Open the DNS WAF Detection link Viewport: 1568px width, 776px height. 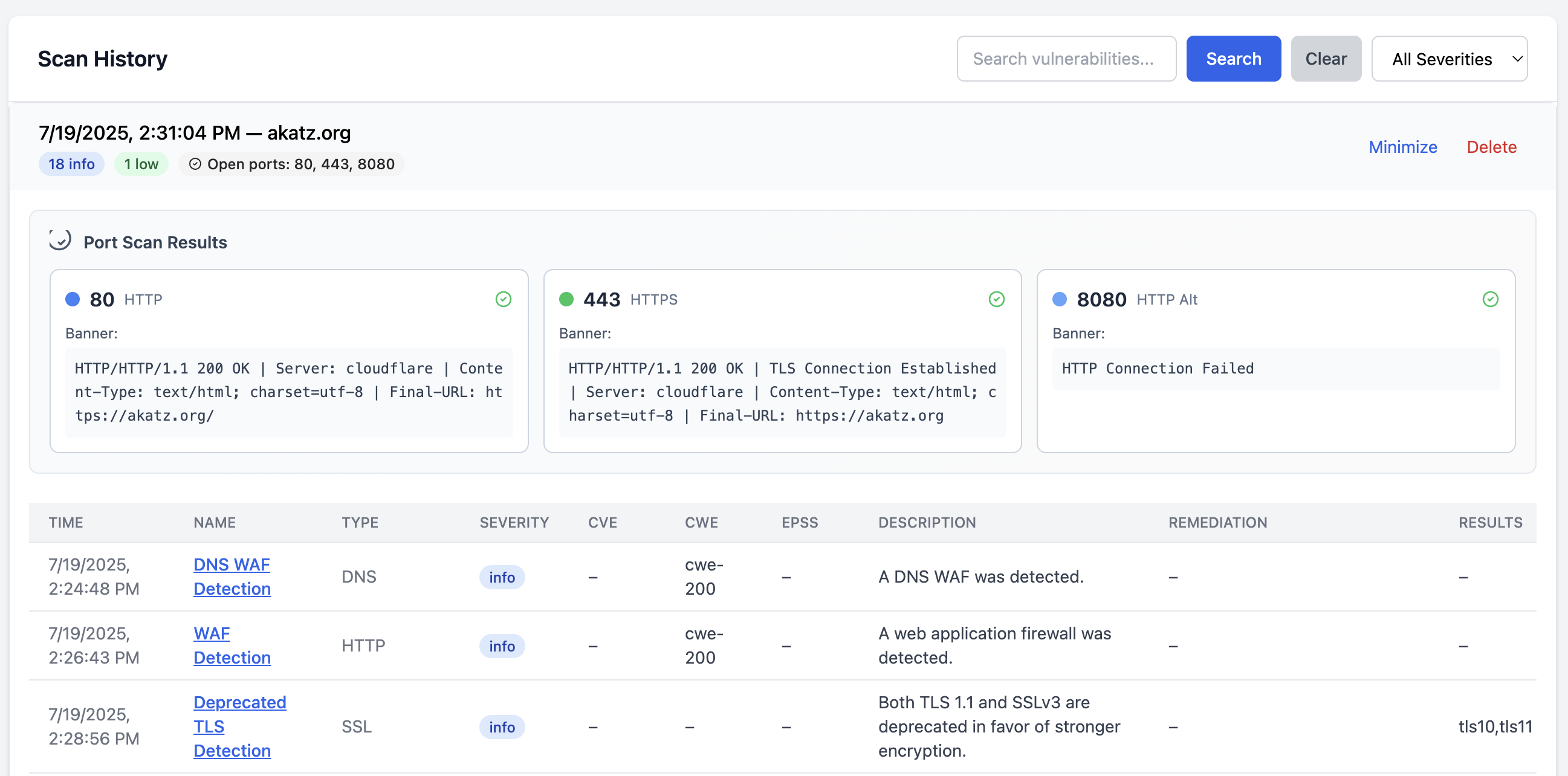point(232,577)
